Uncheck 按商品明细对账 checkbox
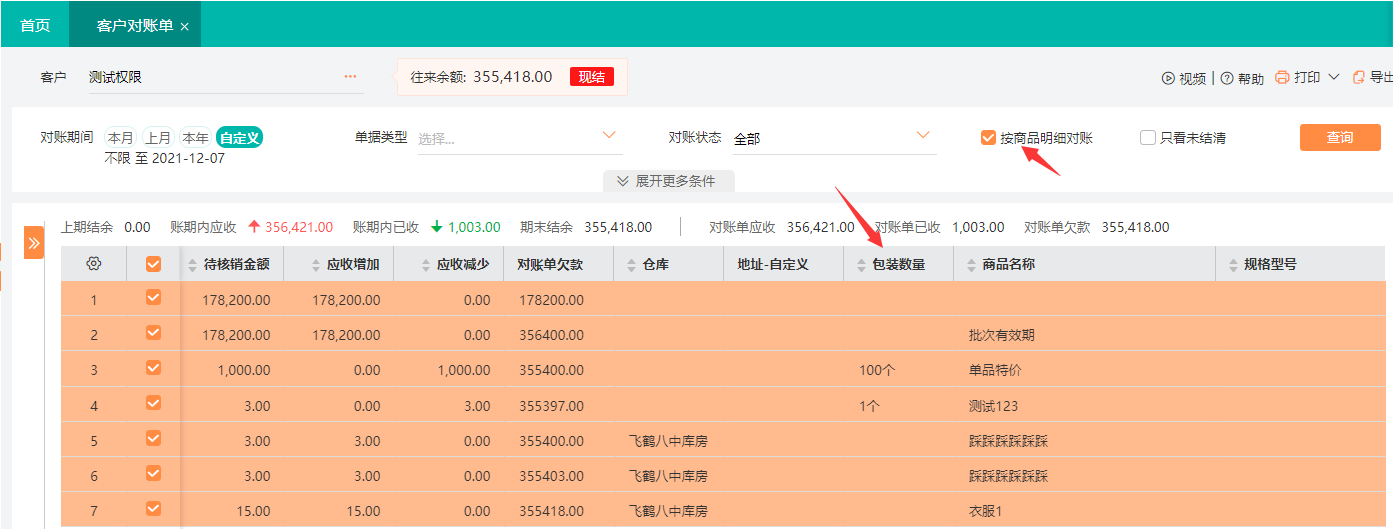The height and width of the screenshot is (529, 1393). 988,138
